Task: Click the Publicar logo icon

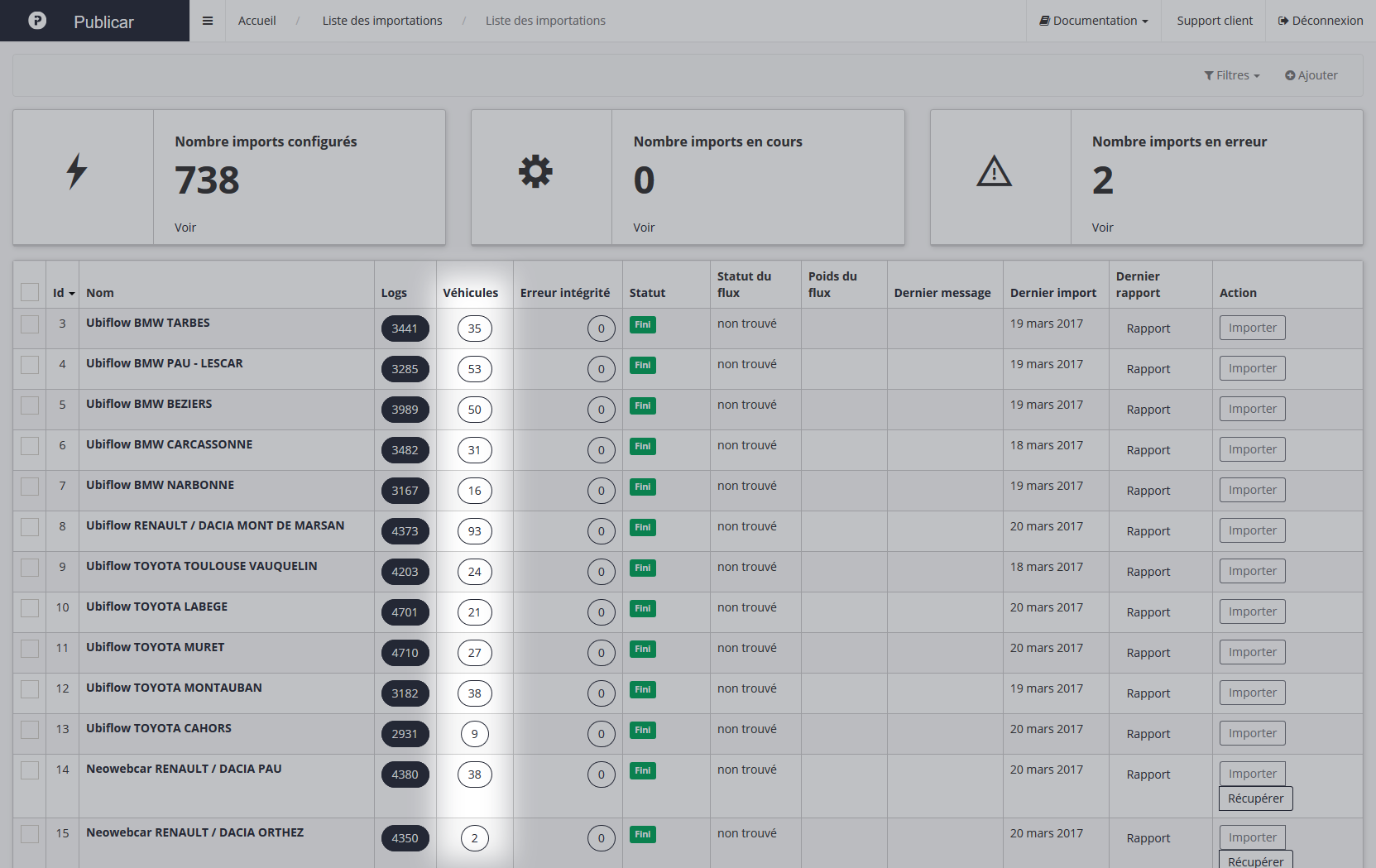Action: 37,21
